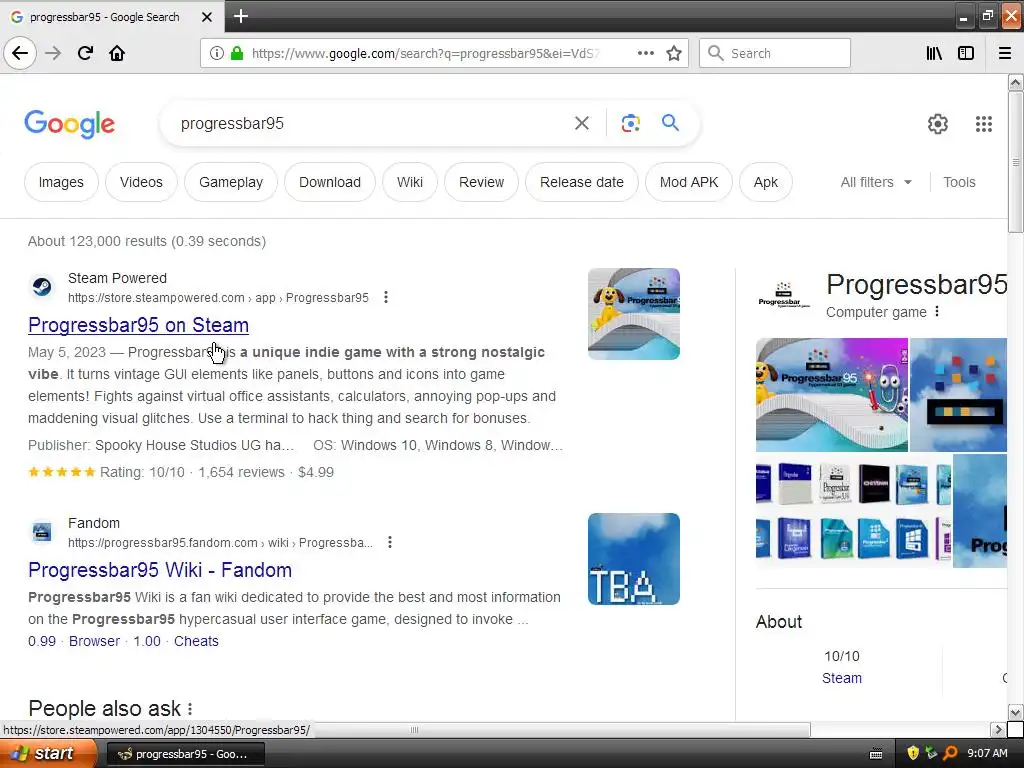The height and width of the screenshot is (768, 1024).
Task: Open options for Steam Powered result
Action: coord(386,297)
